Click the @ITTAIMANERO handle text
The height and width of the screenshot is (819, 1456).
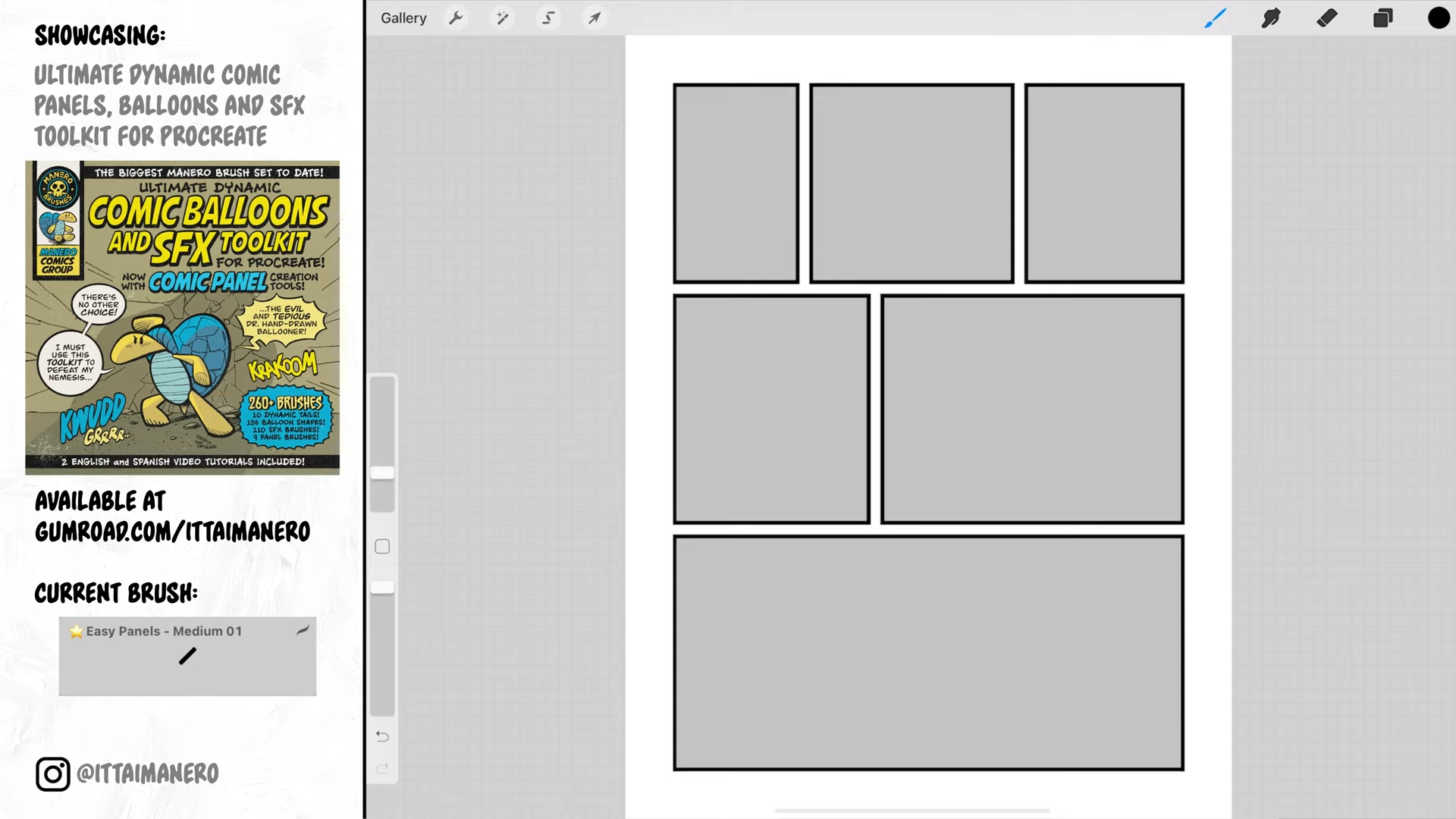point(148,773)
